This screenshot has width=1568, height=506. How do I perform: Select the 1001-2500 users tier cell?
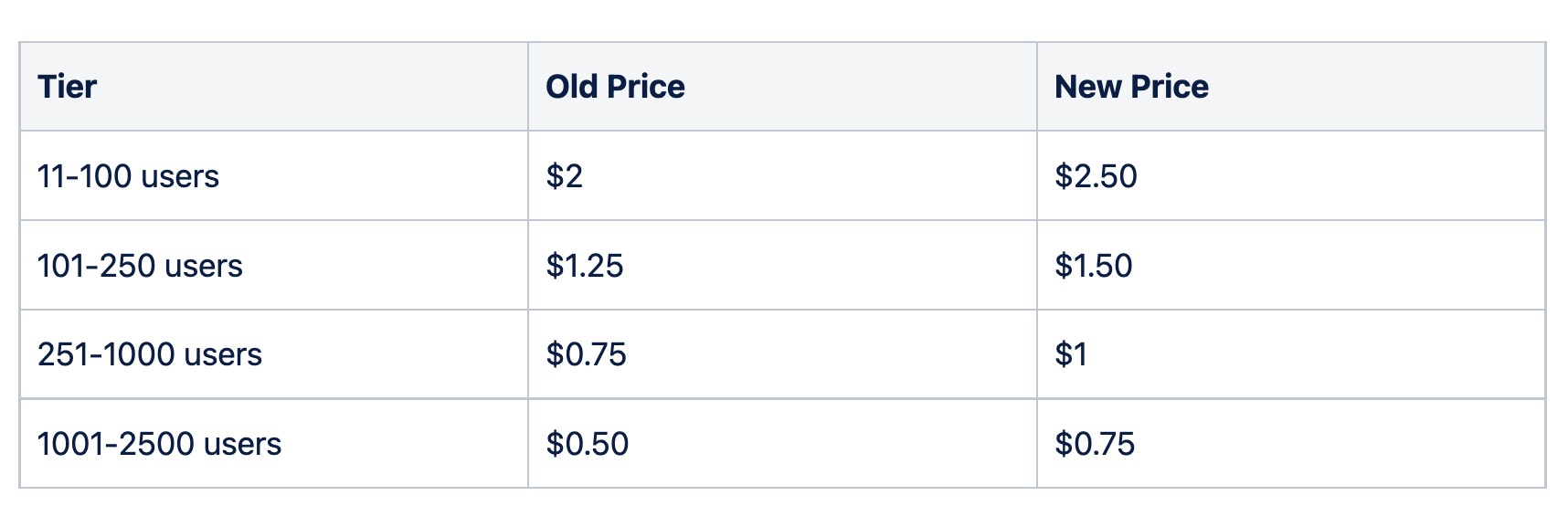(274, 444)
